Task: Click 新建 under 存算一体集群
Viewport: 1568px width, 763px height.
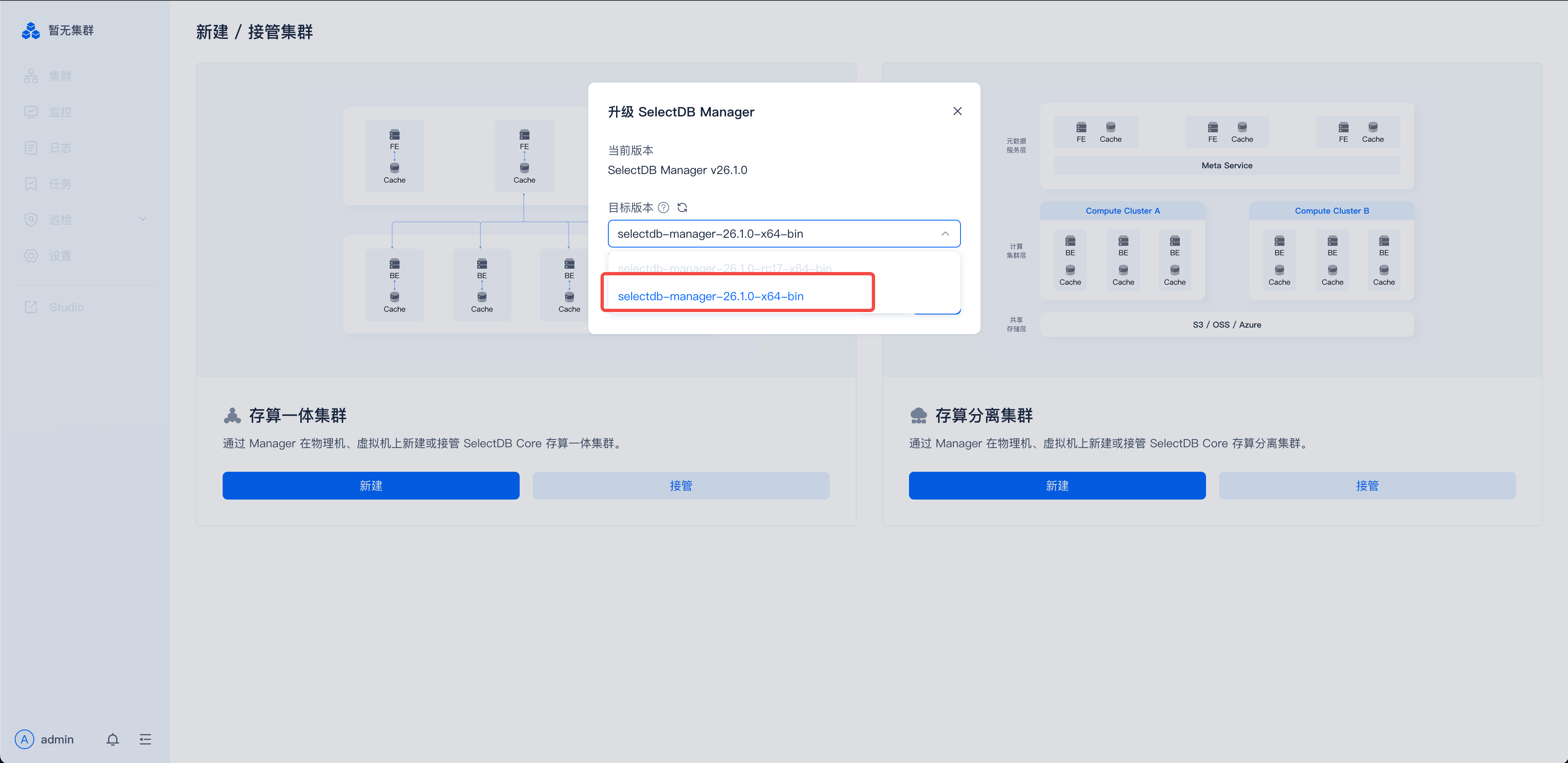Action: pyautogui.click(x=371, y=486)
